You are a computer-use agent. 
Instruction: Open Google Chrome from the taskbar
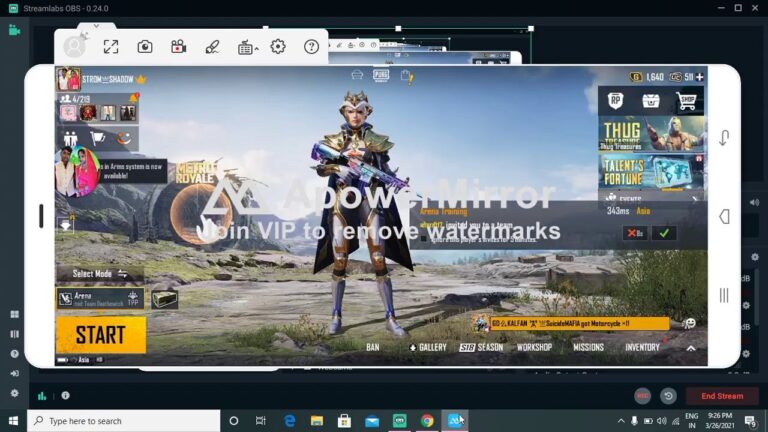pos(427,421)
